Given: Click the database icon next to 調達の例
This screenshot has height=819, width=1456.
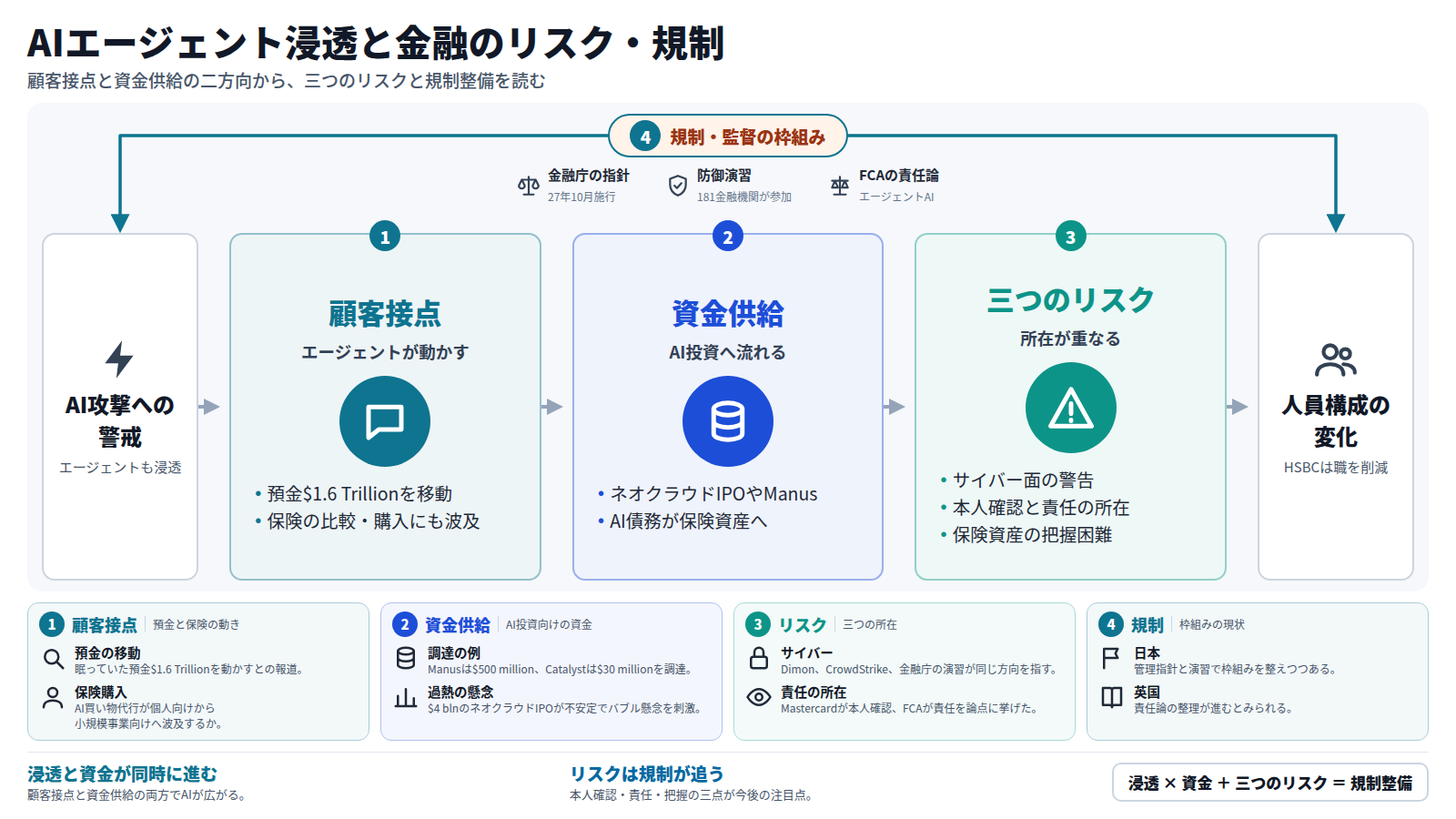Looking at the screenshot, I should [x=406, y=658].
